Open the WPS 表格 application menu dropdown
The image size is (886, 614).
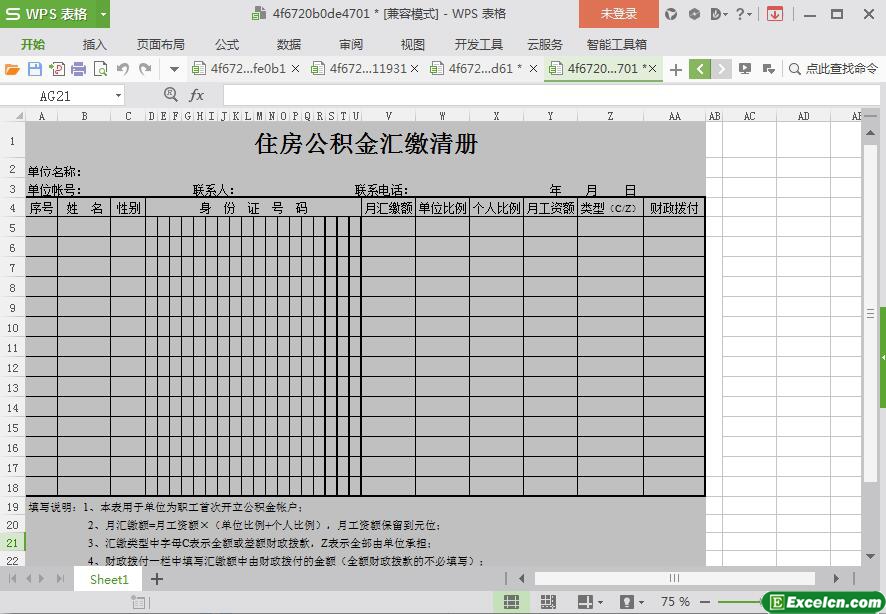pyautogui.click(x=103, y=14)
